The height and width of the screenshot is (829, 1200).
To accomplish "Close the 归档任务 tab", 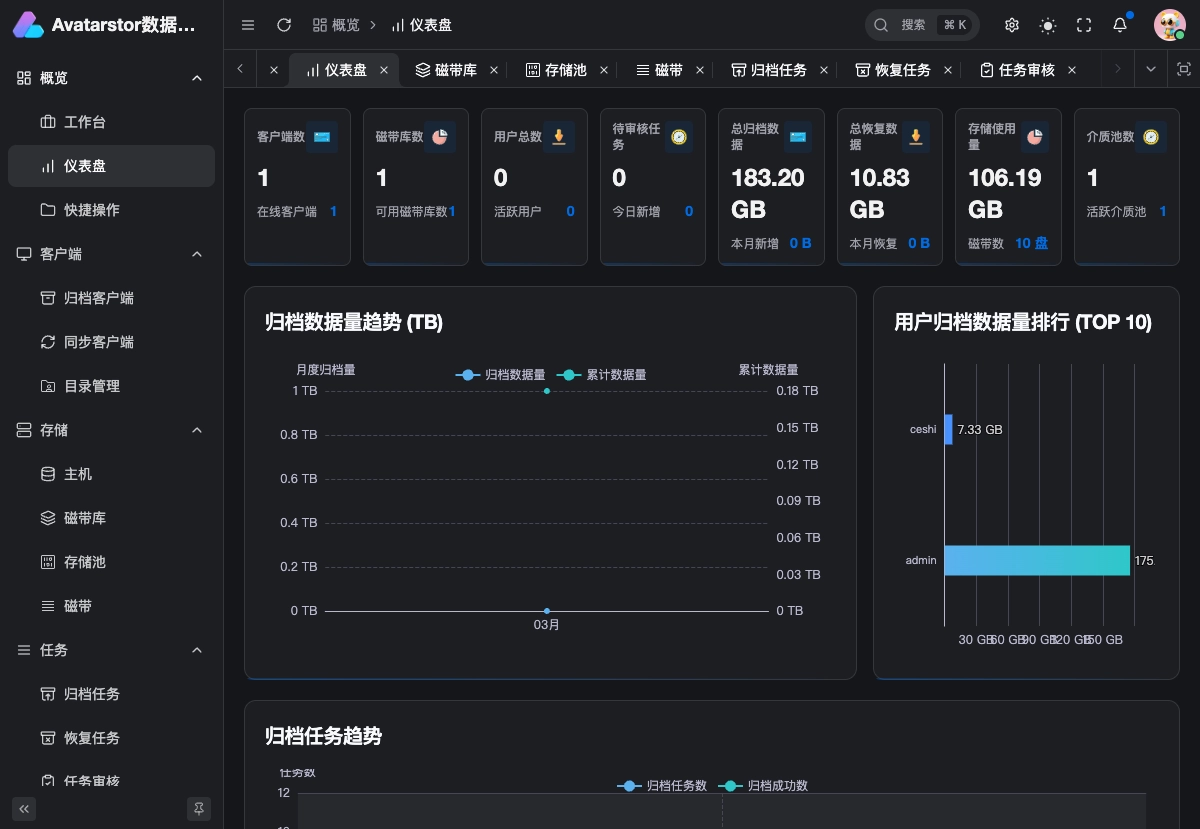I will click(824, 70).
